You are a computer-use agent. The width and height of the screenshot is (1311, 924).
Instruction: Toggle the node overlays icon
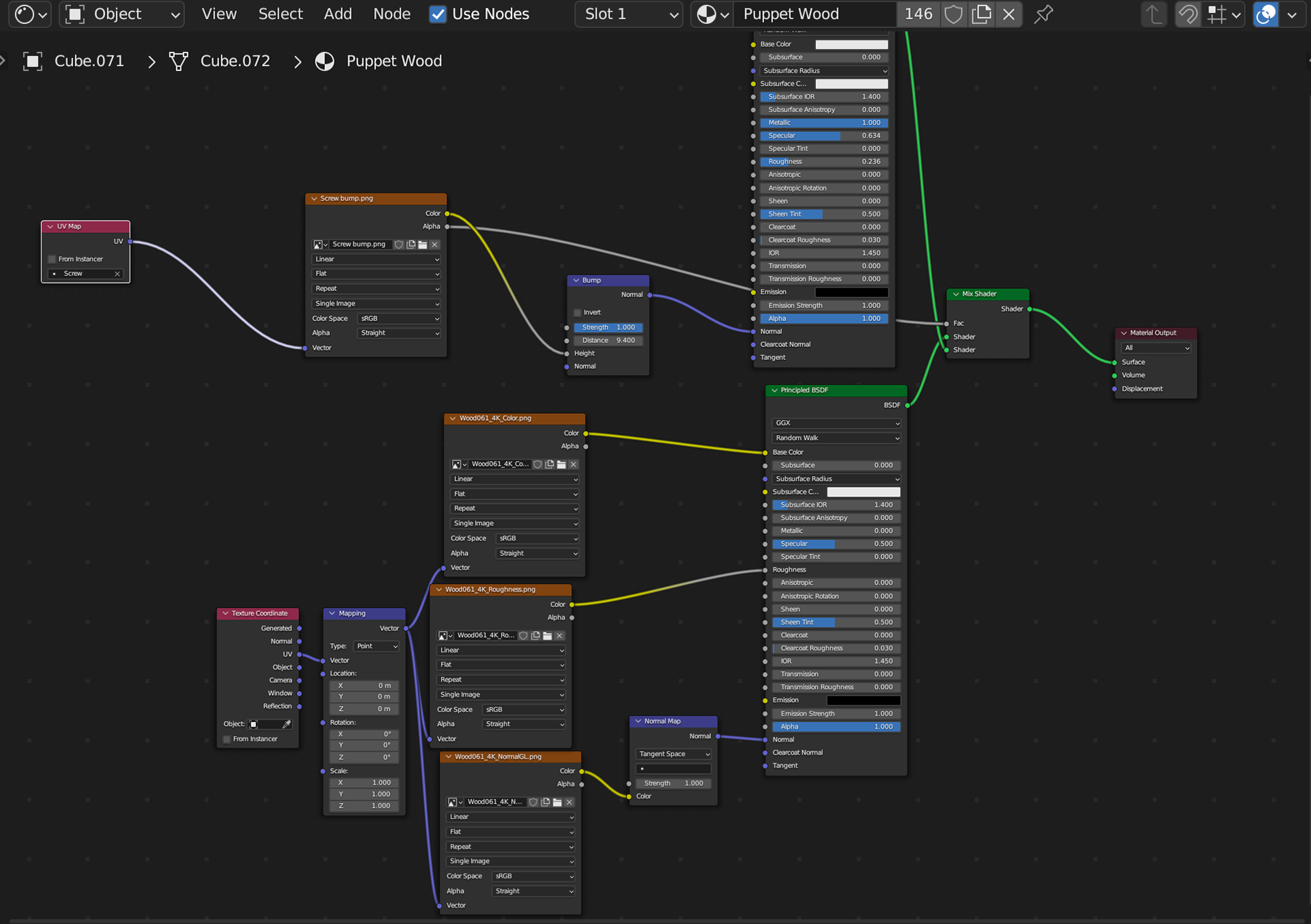[x=1265, y=14]
